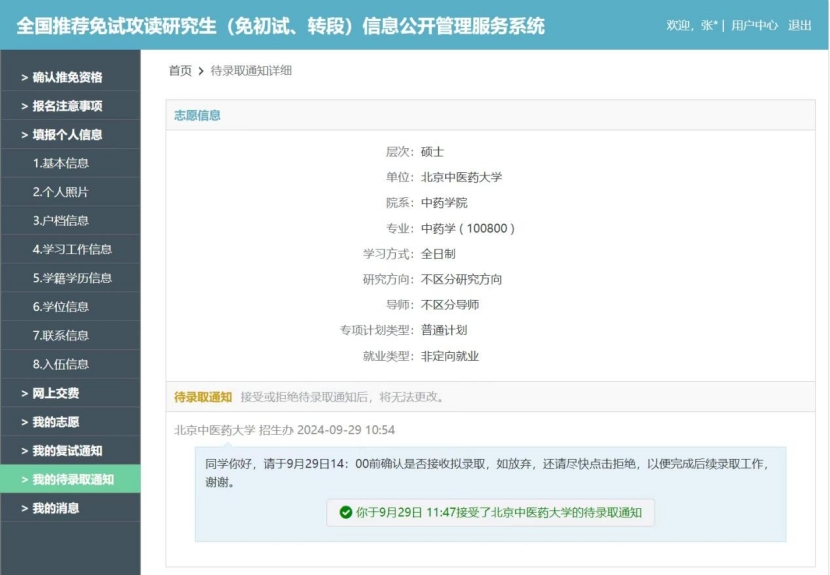Click the system title in header
Image resolution: width=830 pixels, height=575 pixels.
[280, 25]
